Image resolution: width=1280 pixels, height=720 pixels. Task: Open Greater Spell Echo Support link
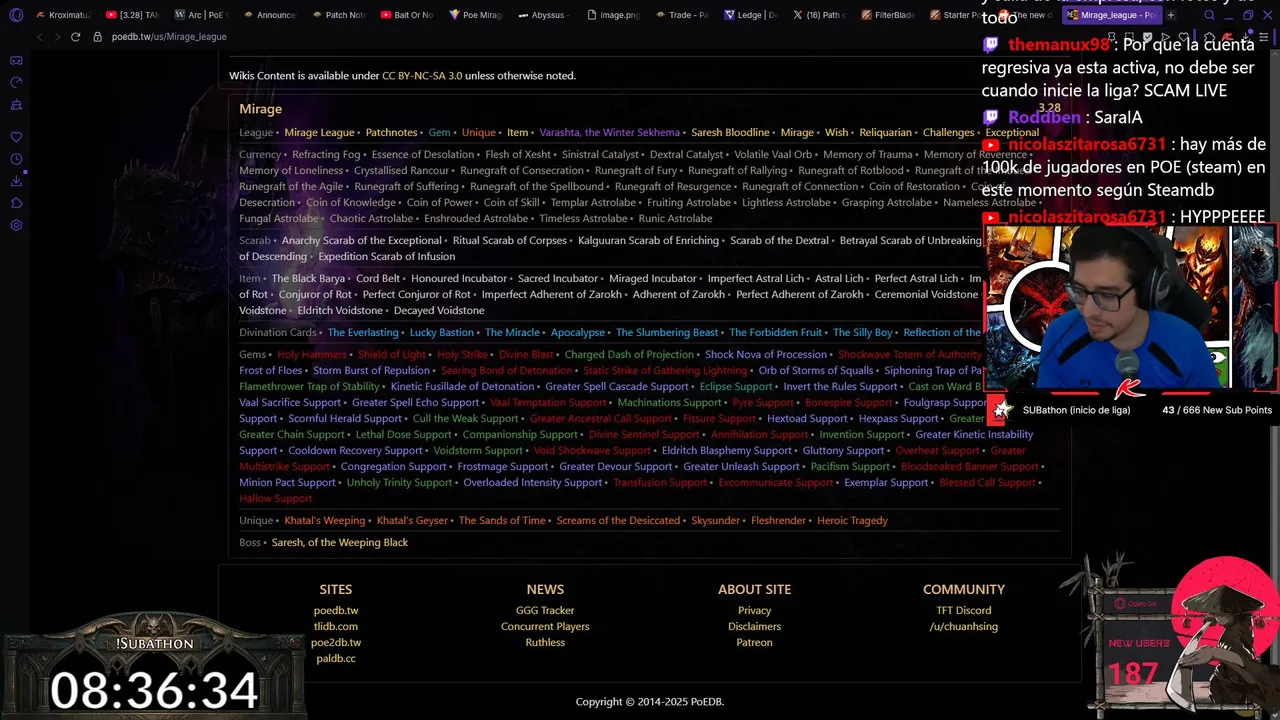point(415,403)
